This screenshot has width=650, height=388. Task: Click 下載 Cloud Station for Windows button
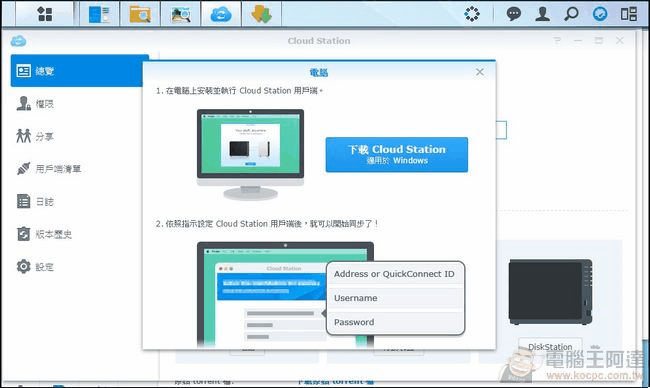pos(397,154)
